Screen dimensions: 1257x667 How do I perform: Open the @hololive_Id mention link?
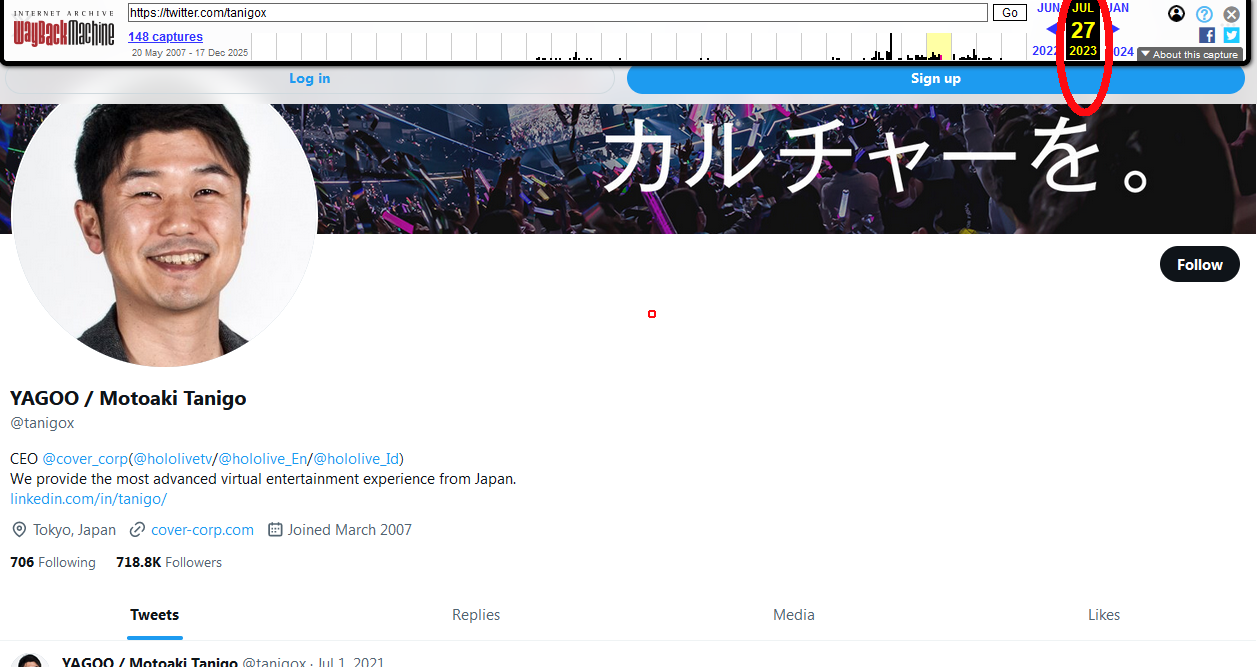(x=356, y=459)
